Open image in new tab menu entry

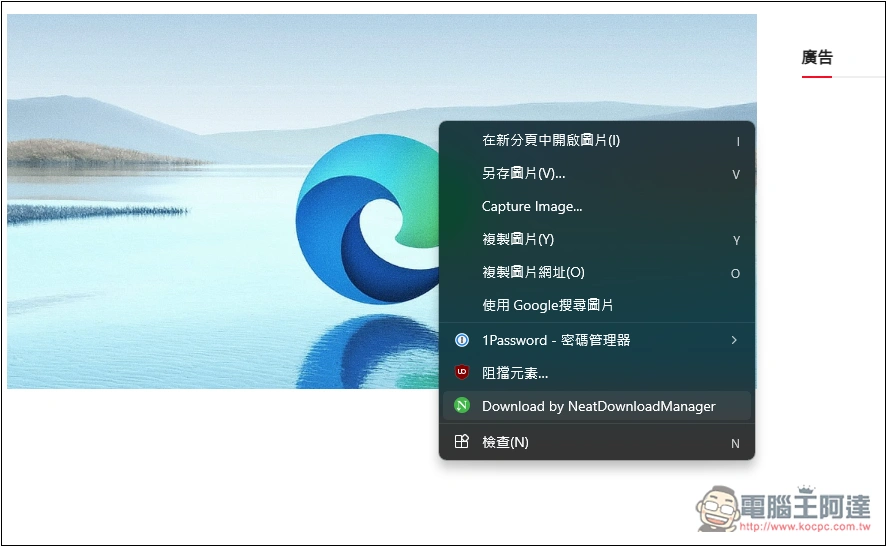pyautogui.click(x=597, y=140)
